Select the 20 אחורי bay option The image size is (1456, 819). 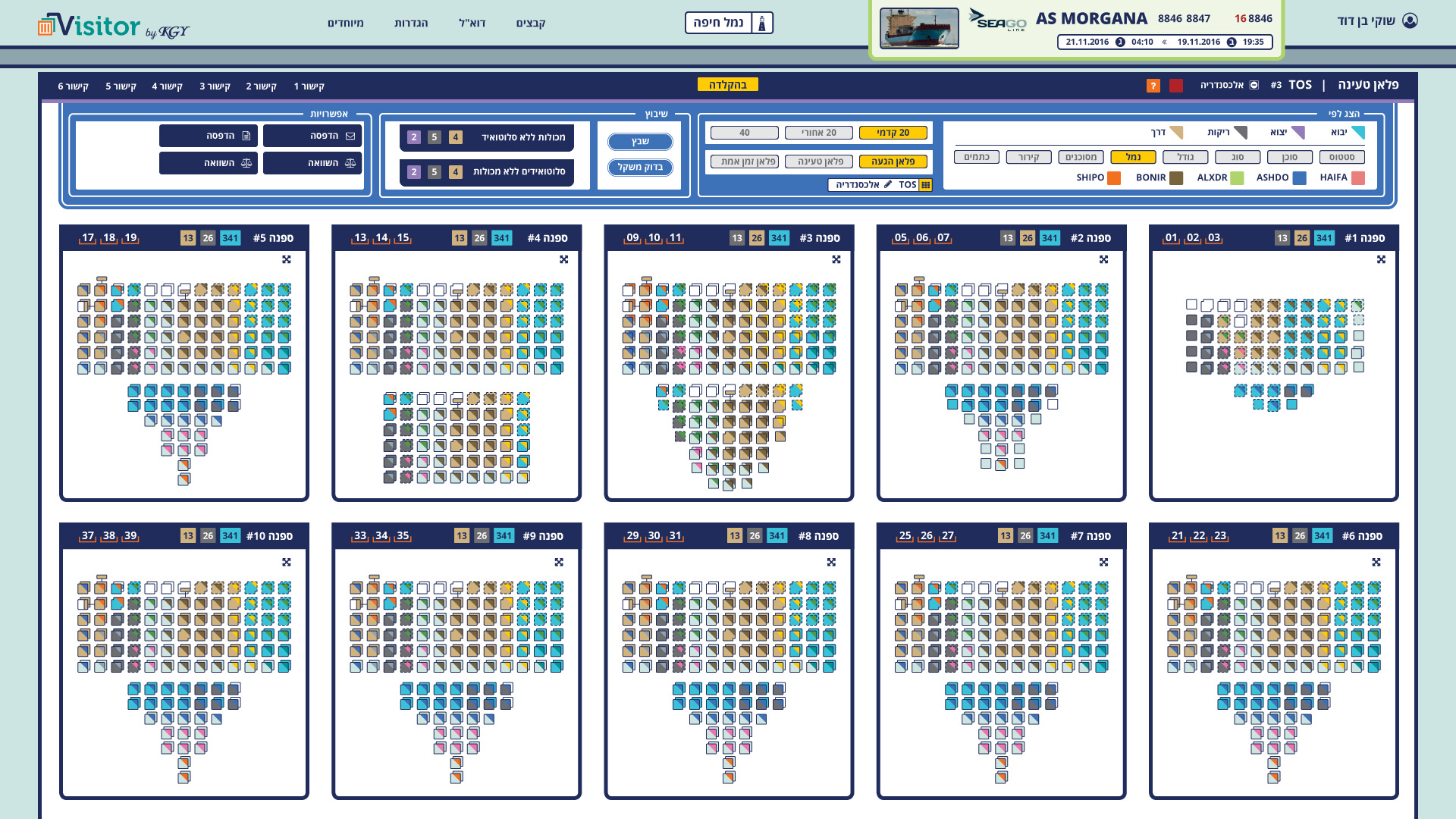pyautogui.click(x=819, y=133)
